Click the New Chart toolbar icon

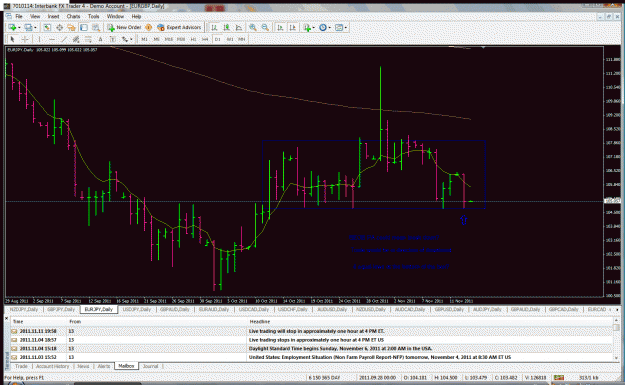tap(12, 27)
